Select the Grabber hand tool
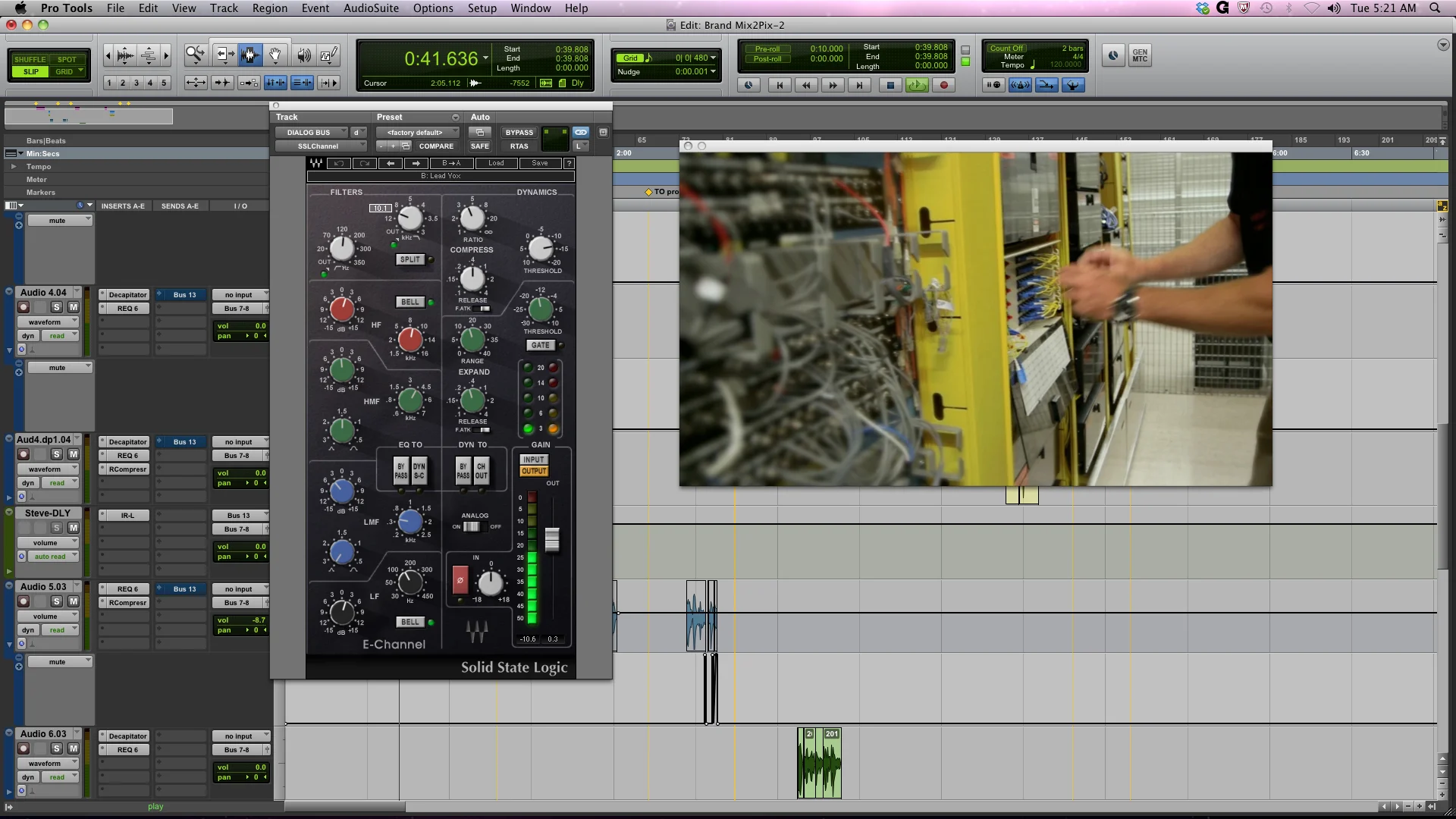Viewport: 1456px width, 819px height. (x=276, y=55)
